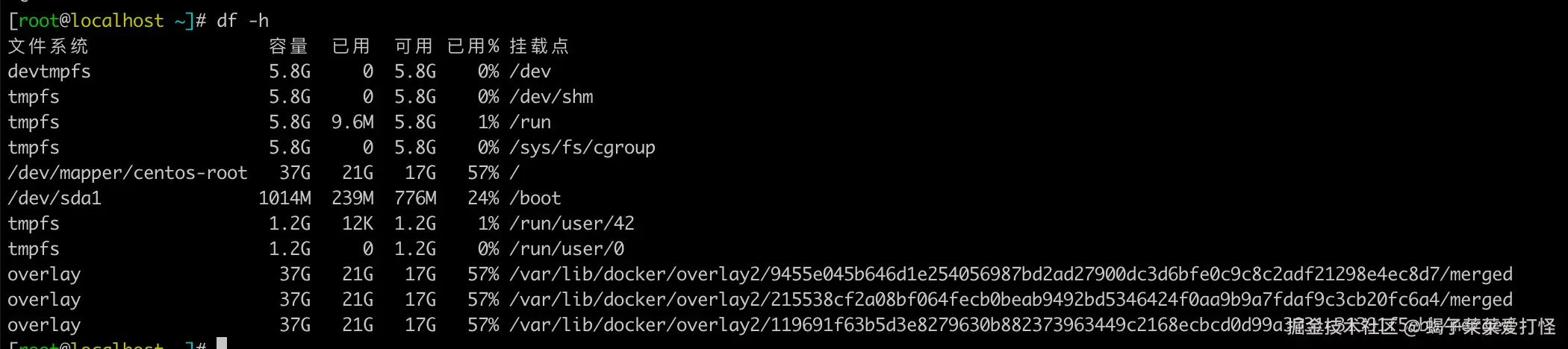
Task: Click the overlay2 path starting with 215538cf
Action: click(1010, 300)
